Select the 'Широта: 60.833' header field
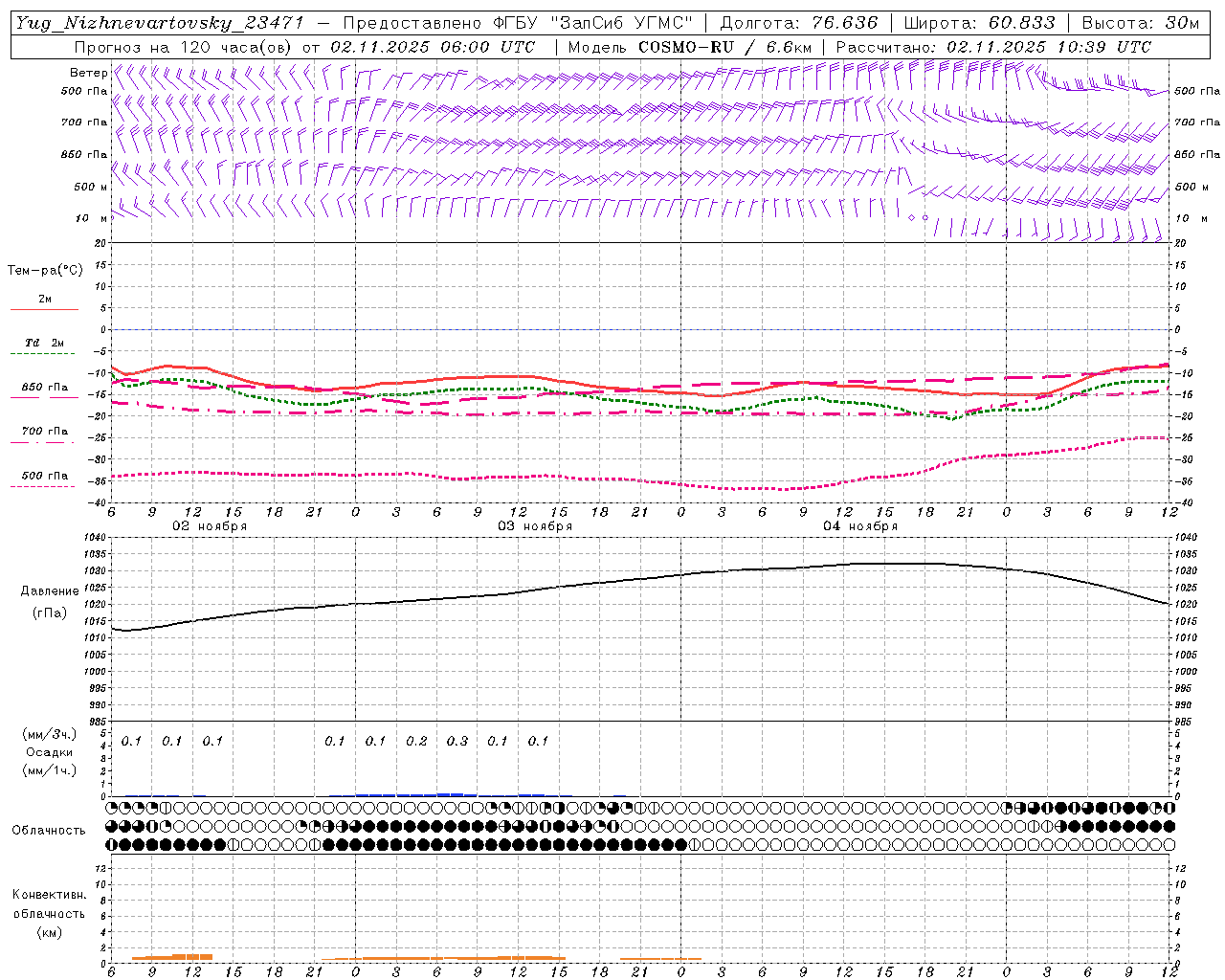1225x980 pixels. tap(979, 23)
